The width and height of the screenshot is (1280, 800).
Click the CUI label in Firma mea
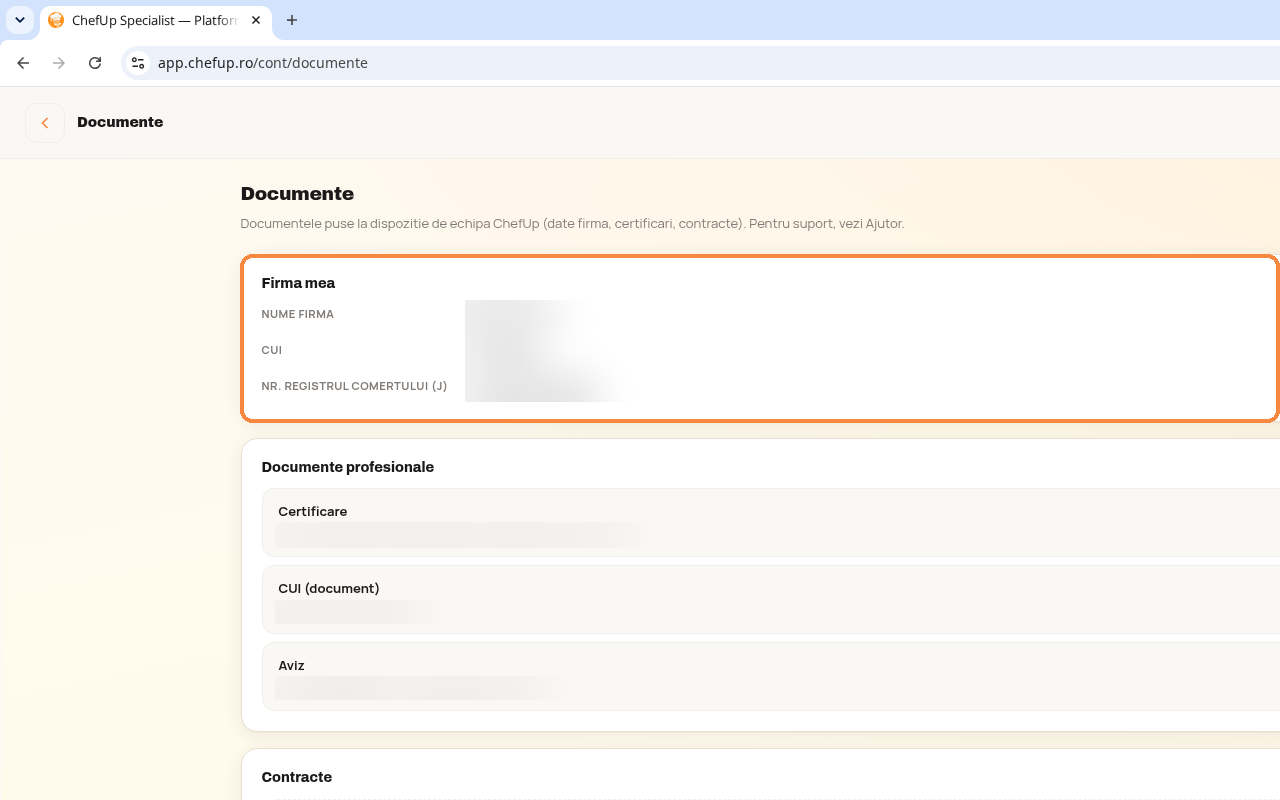[x=272, y=350]
